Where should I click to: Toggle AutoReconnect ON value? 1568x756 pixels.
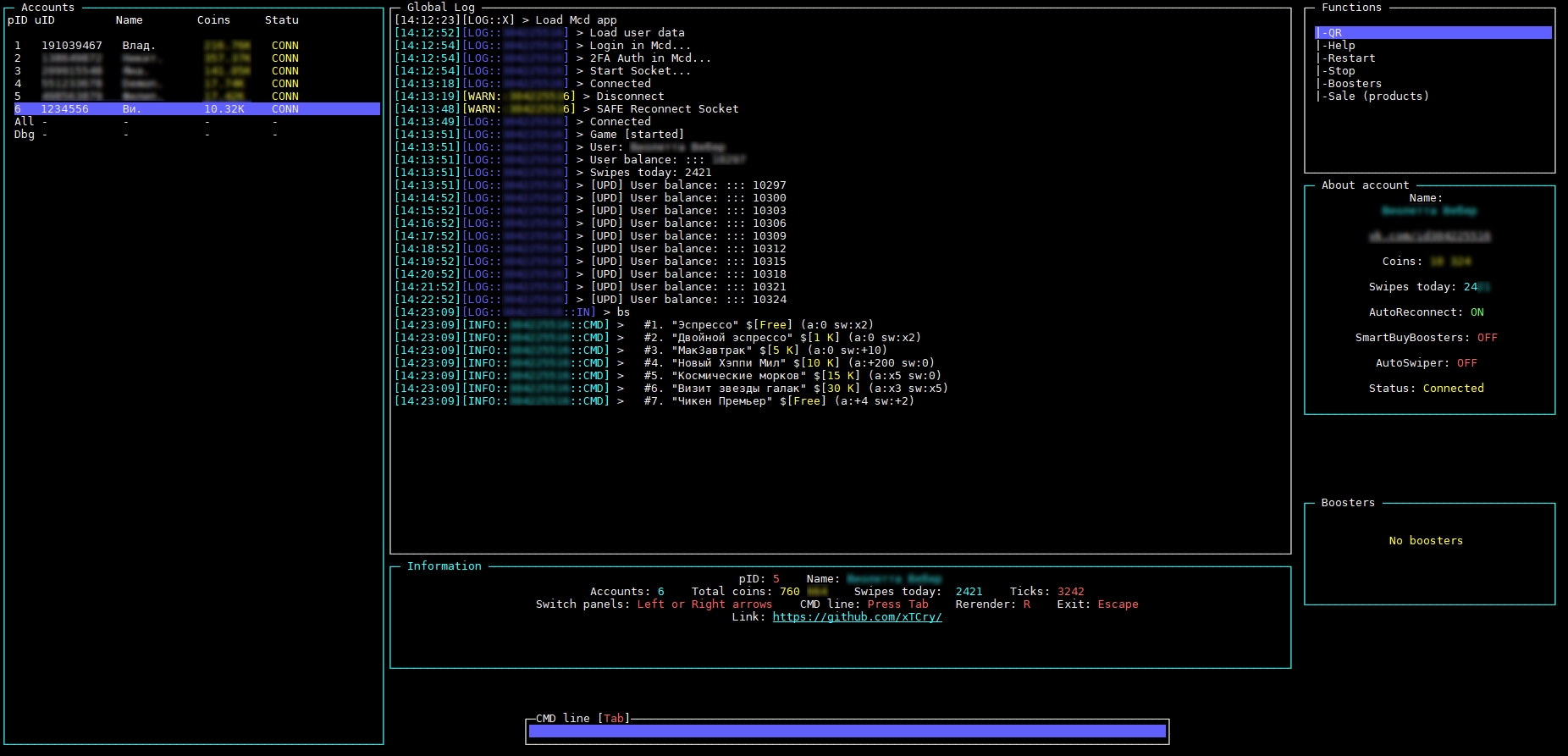(1477, 312)
